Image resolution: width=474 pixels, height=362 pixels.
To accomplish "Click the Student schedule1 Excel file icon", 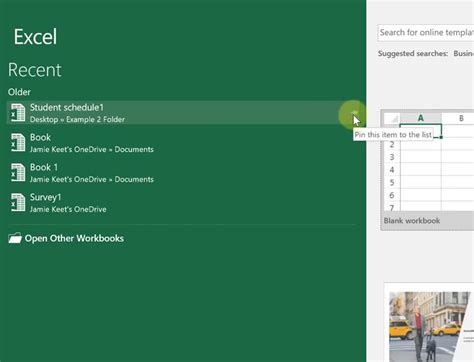I will click(x=18, y=113).
